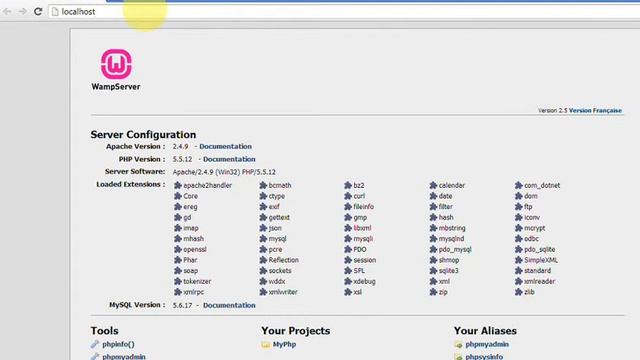Click puzzle icon beside curl
This screenshot has width=640, height=360.
[348, 196]
